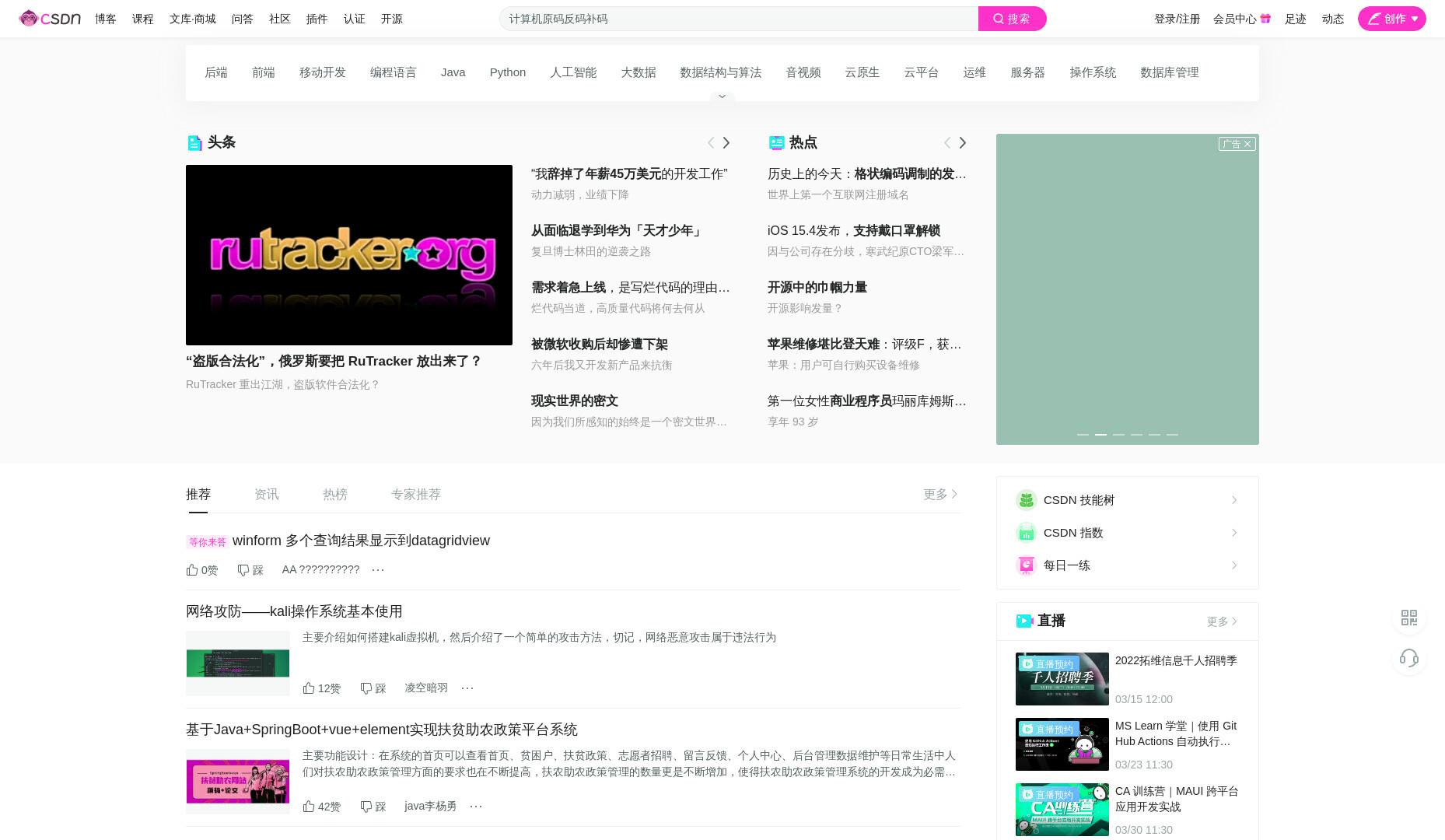
Task: Show the QR code sidebar icon
Action: pyautogui.click(x=1409, y=618)
